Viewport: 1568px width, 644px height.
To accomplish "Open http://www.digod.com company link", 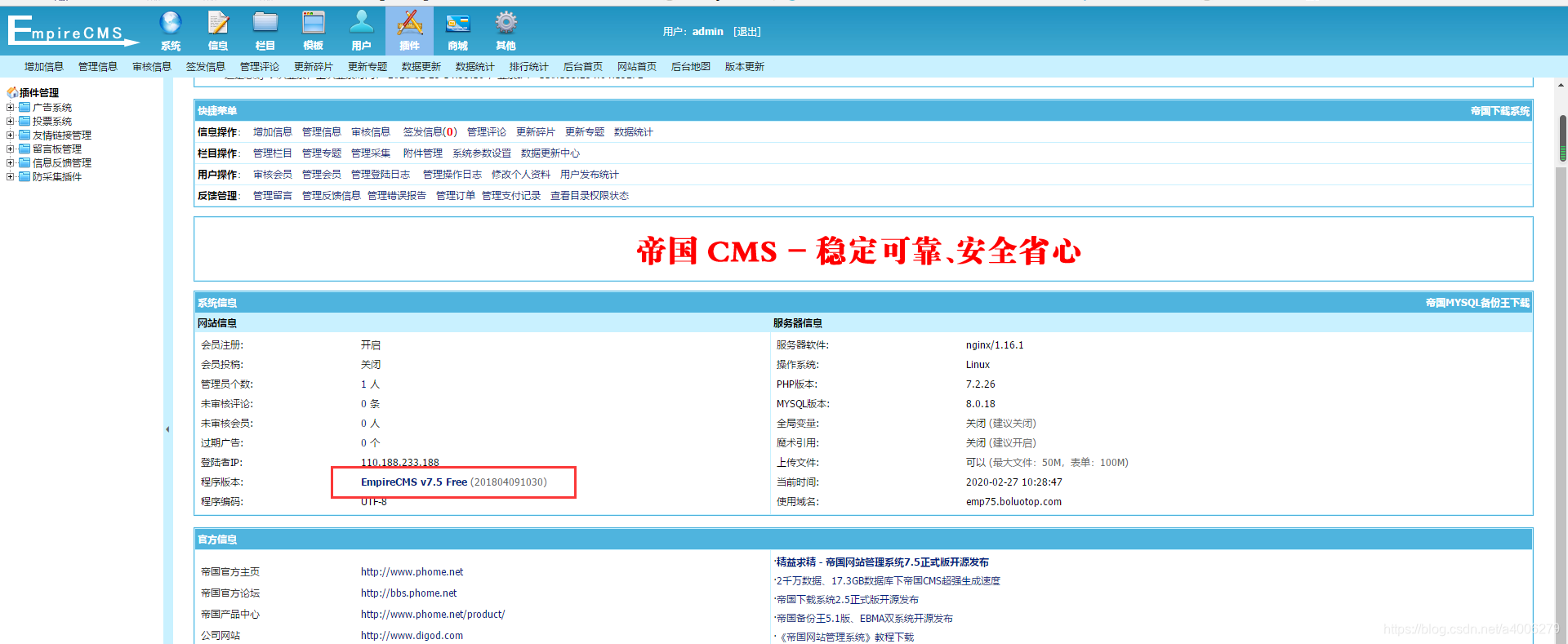I will (412, 636).
